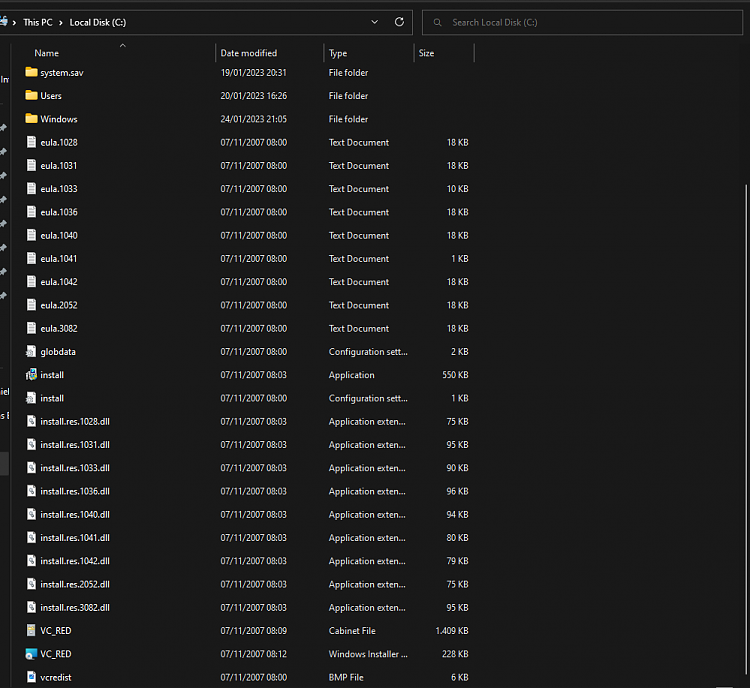
Task: Click the 6 KB size cell
Action: point(459,677)
